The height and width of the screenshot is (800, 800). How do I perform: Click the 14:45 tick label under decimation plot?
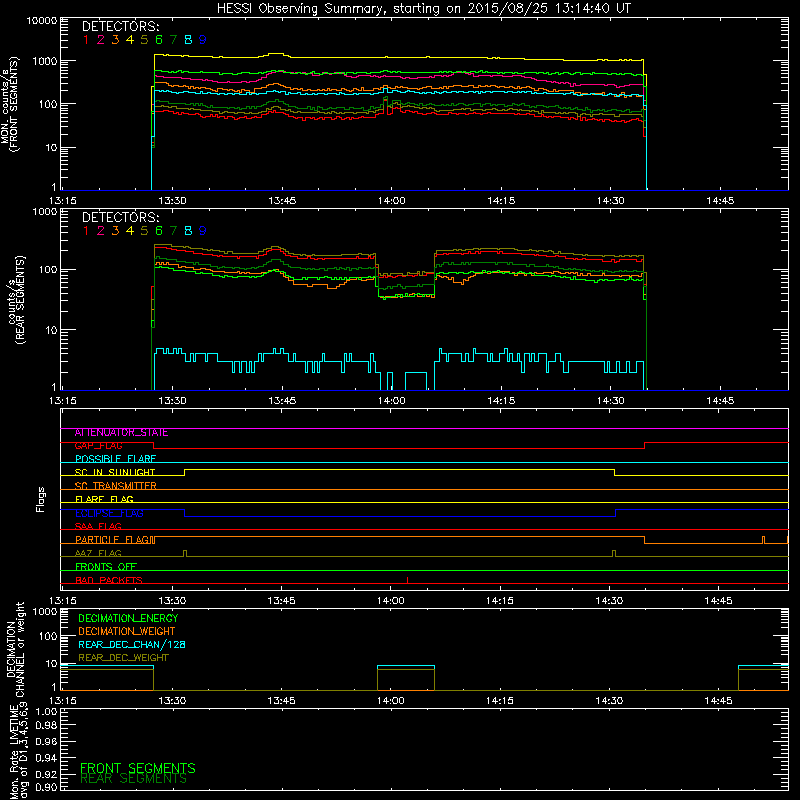[718, 701]
